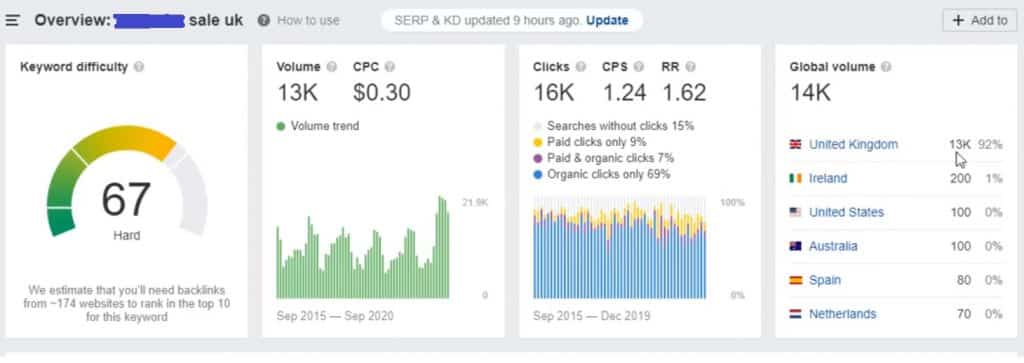
Task: Click the yellow Paid clicks only legend dot
Action: tap(537, 142)
